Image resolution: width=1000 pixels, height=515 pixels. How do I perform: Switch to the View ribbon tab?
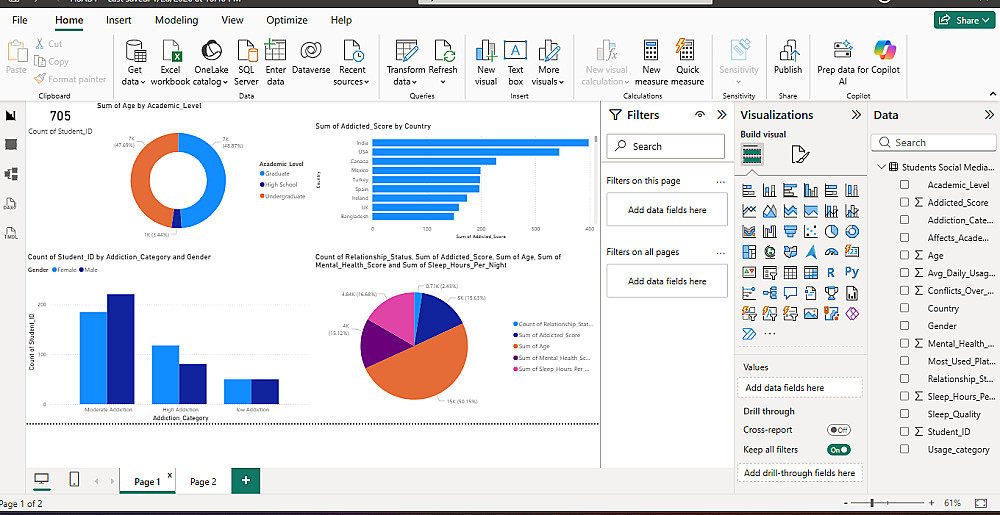(x=232, y=20)
